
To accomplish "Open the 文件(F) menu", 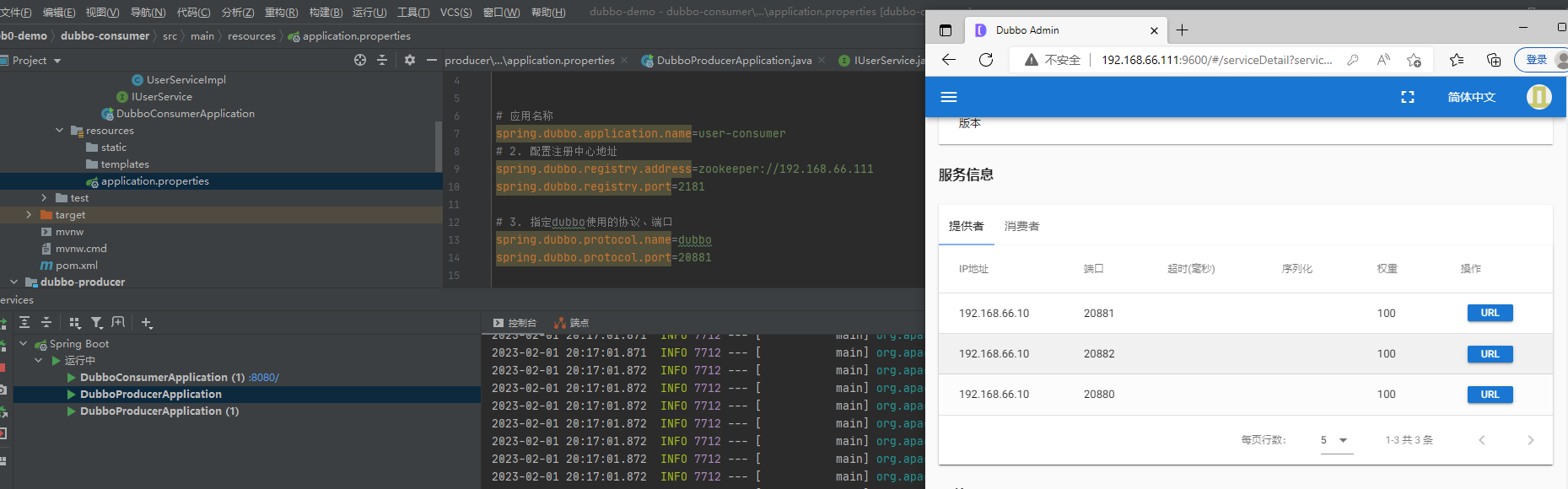I will [x=15, y=12].
